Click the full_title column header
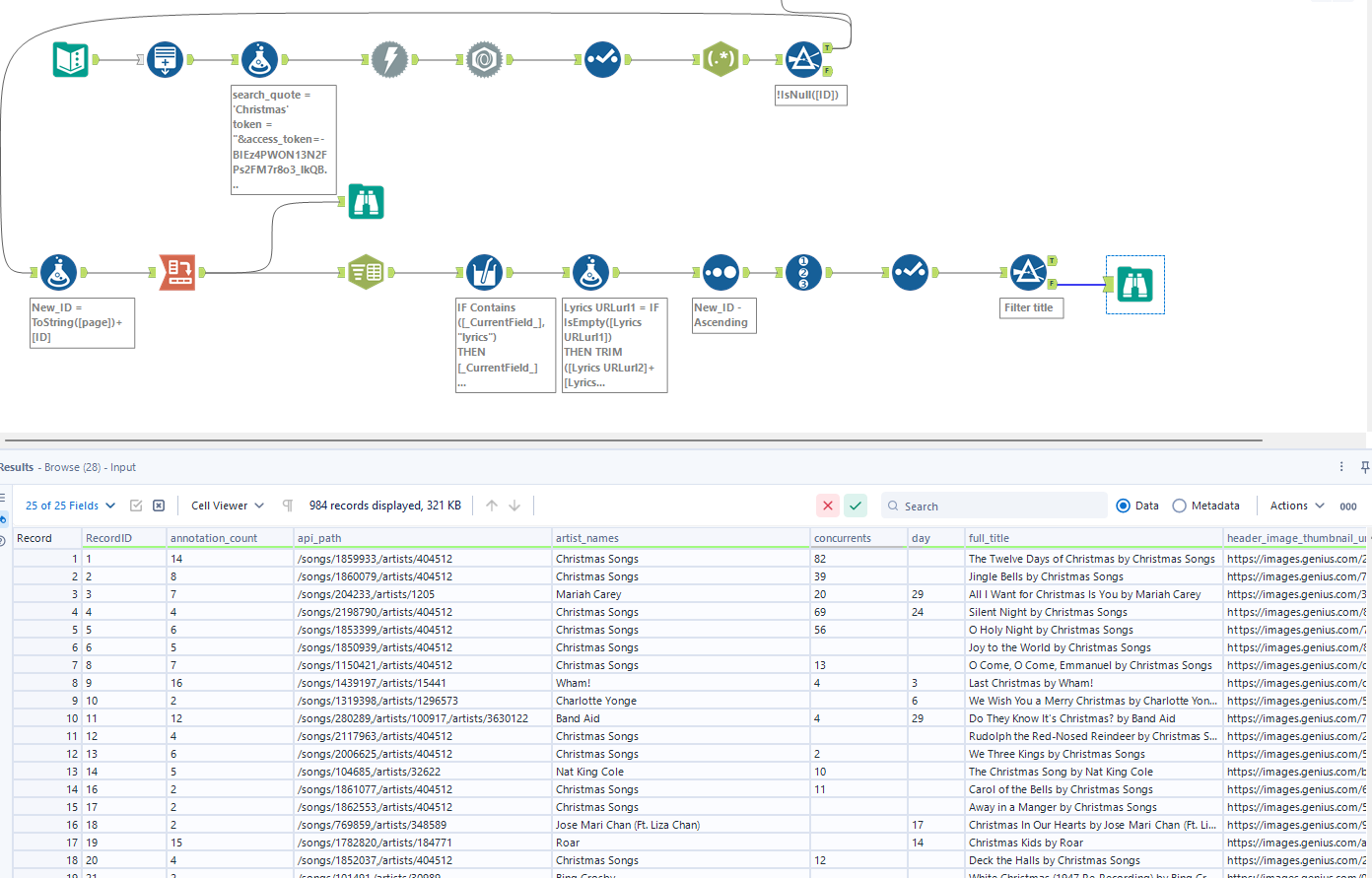 pyautogui.click(x=989, y=538)
